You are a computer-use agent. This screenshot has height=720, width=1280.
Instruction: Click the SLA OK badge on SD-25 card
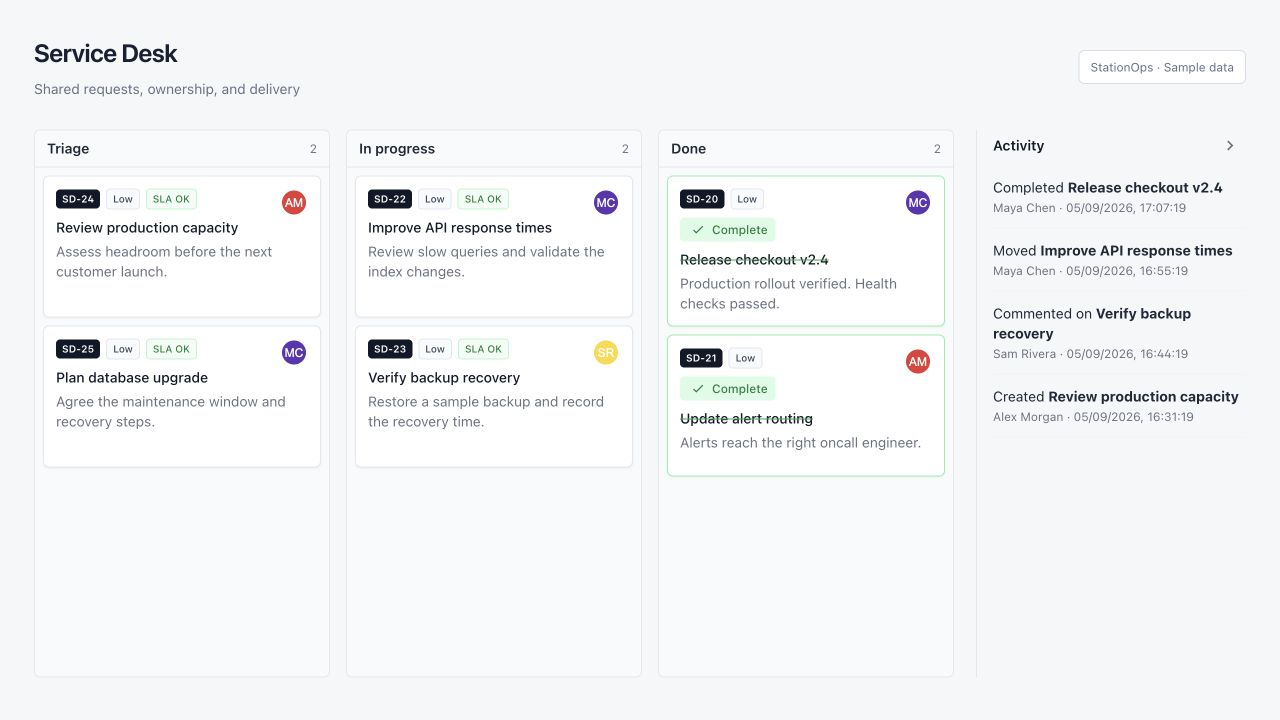(x=171, y=349)
